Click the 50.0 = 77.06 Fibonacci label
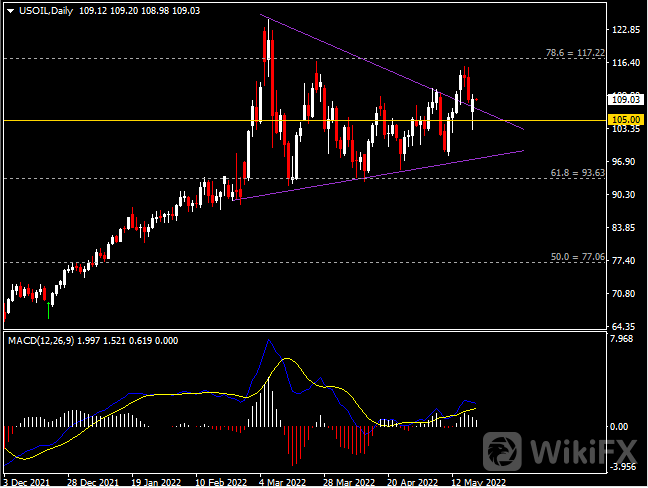The height and width of the screenshot is (488, 648). 578,257
